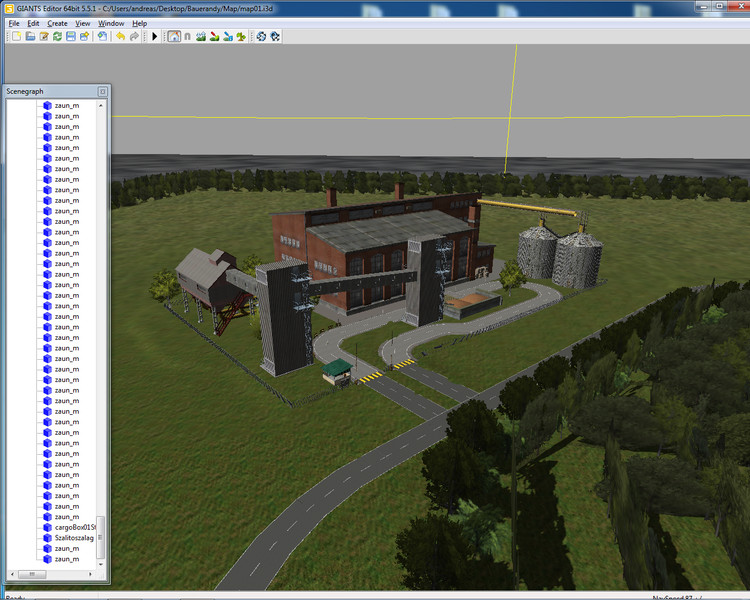This screenshot has height=600, width=750.
Task: Click the Scenegraph panel title
Action: [24, 91]
